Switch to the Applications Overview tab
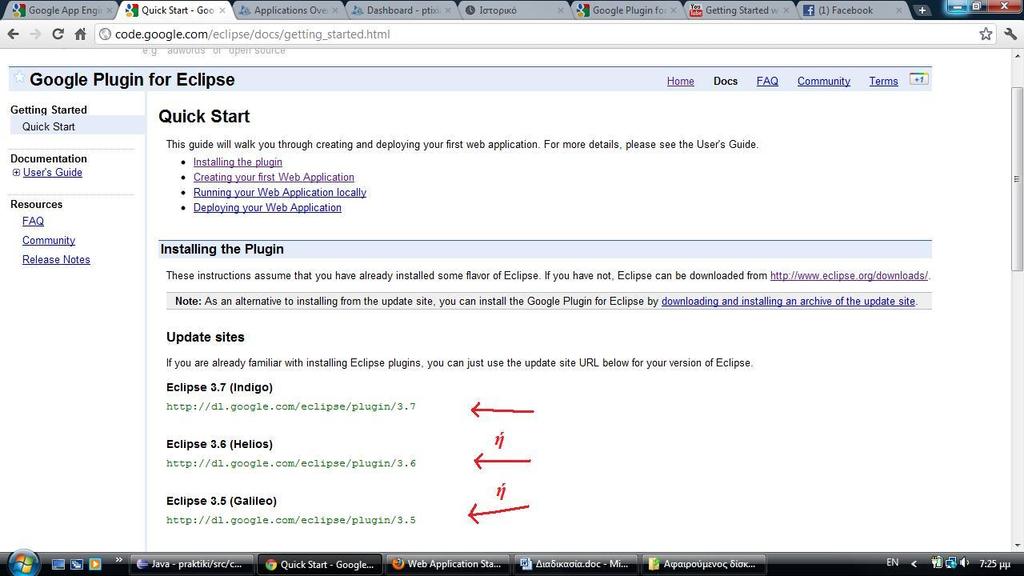1024x576 pixels. point(287,10)
